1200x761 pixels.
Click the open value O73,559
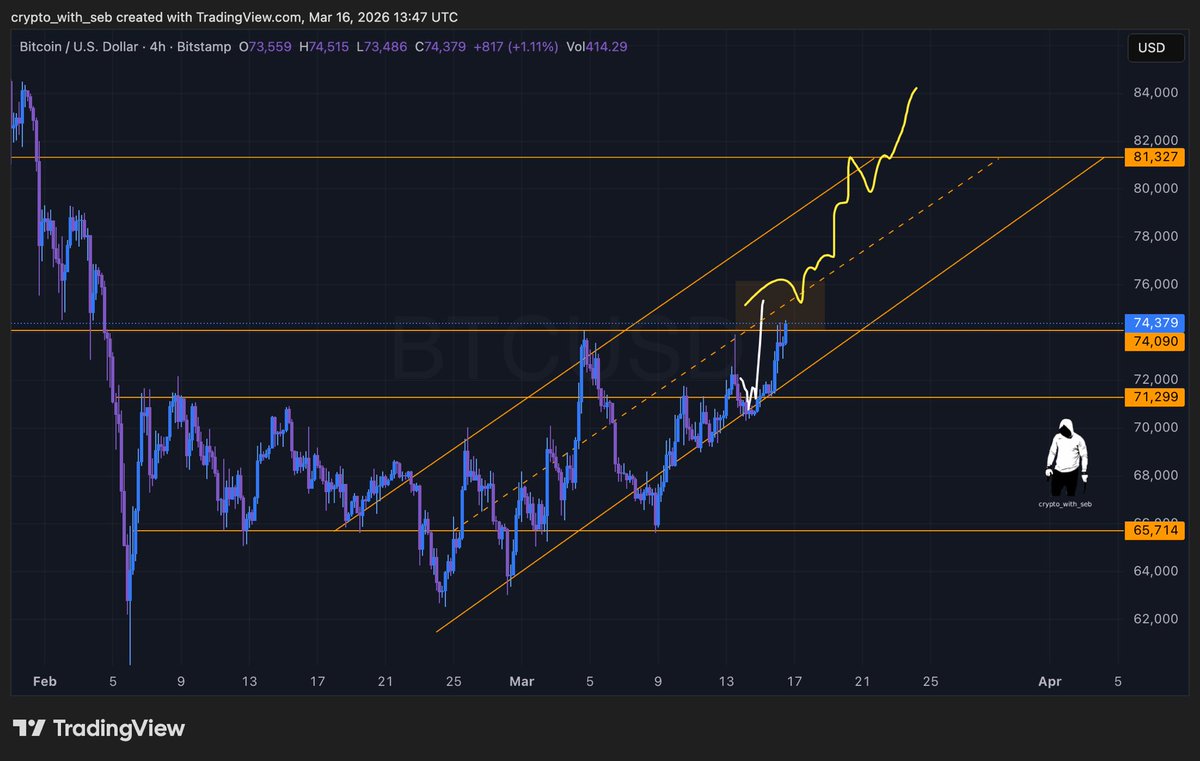265,47
